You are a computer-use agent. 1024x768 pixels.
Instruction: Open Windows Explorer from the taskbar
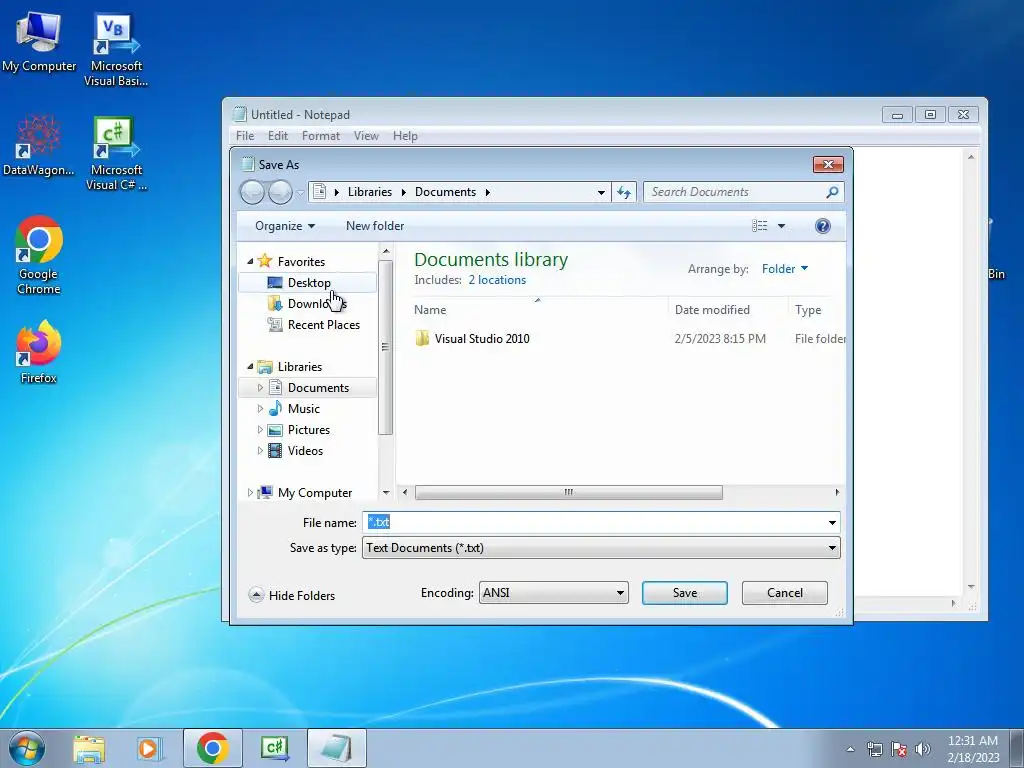pyautogui.click(x=89, y=748)
